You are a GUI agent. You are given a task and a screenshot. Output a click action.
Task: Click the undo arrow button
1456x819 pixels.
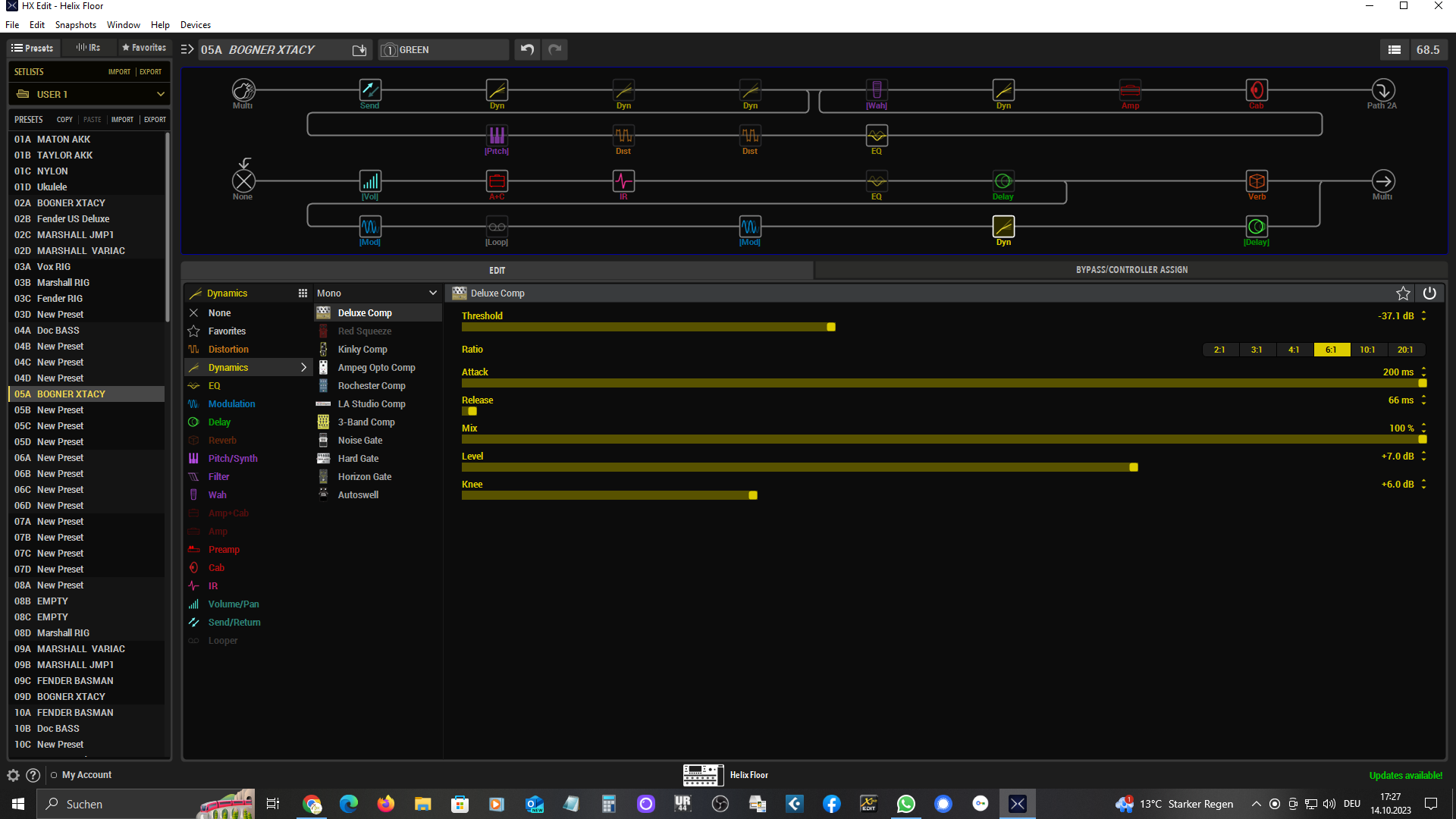coord(527,50)
